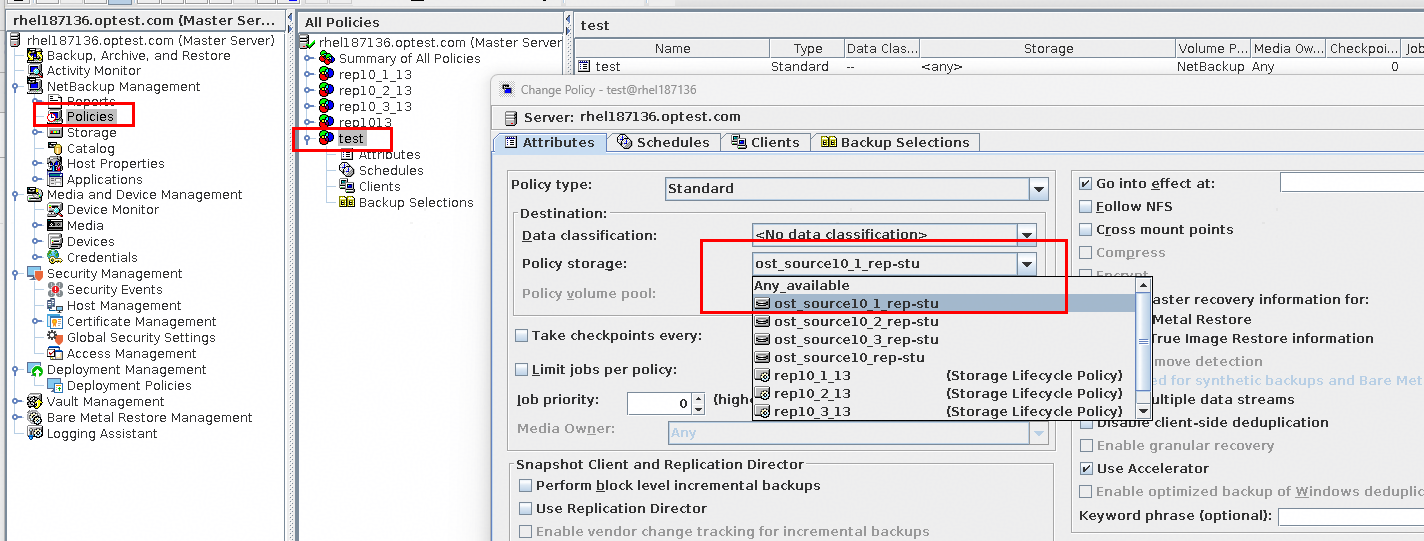The image size is (1424, 541).
Task: Click the Storage column header
Action: coord(1048,48)
